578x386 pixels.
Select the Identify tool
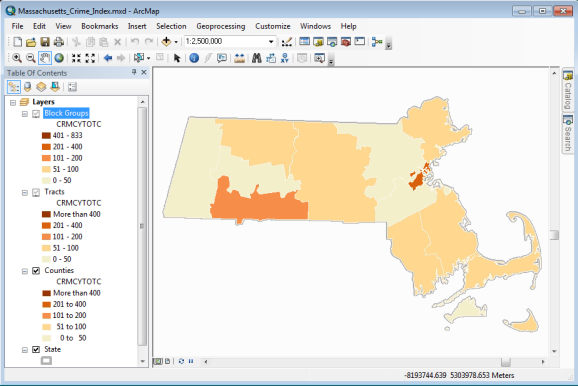coord(194,58)
